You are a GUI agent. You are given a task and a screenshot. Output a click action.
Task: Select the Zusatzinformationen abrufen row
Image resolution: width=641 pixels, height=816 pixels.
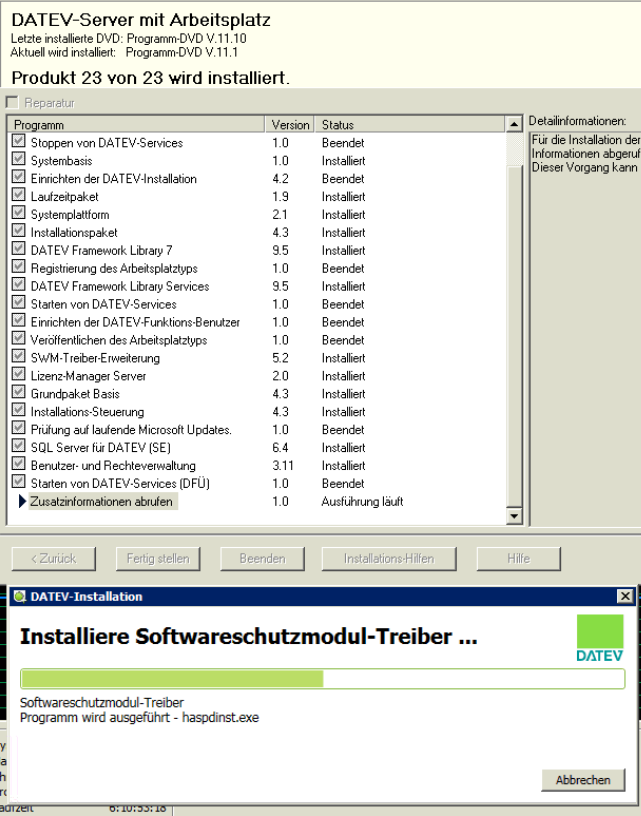(x=257, y=502)
